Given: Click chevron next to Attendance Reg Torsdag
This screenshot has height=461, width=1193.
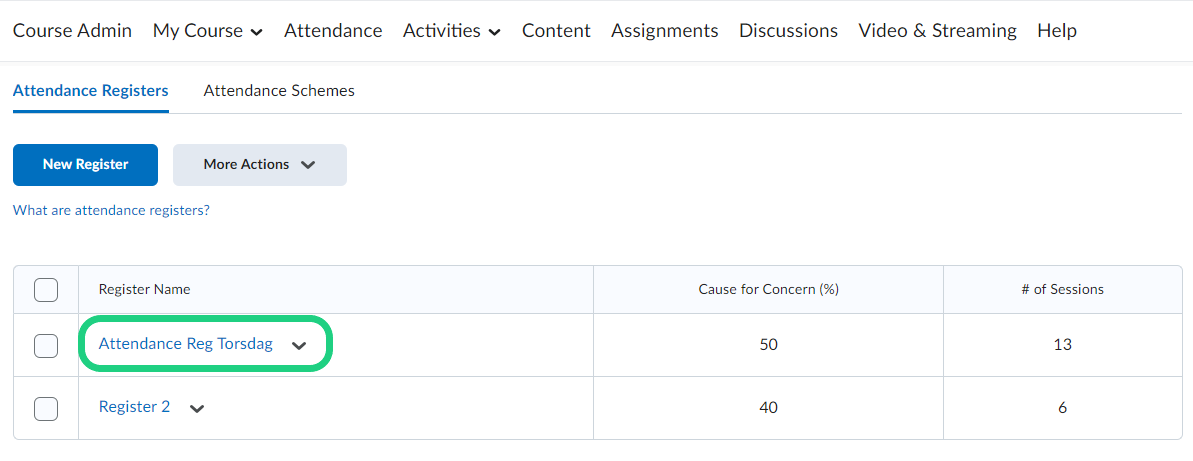Looking at the screenshot, I should point(298,345).
